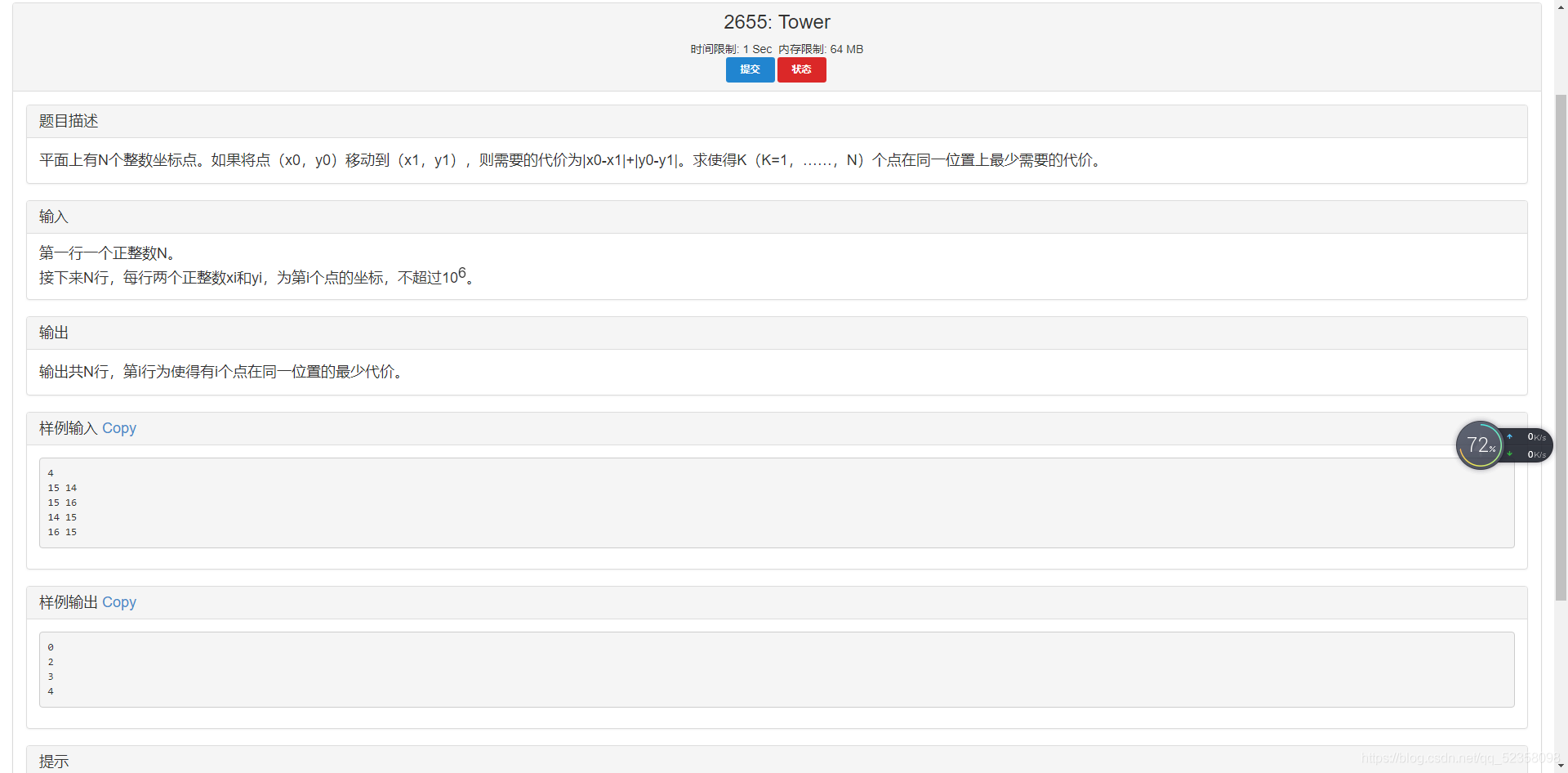
Task: Copy the sample input via its Copy link
Action: [118, 428]
